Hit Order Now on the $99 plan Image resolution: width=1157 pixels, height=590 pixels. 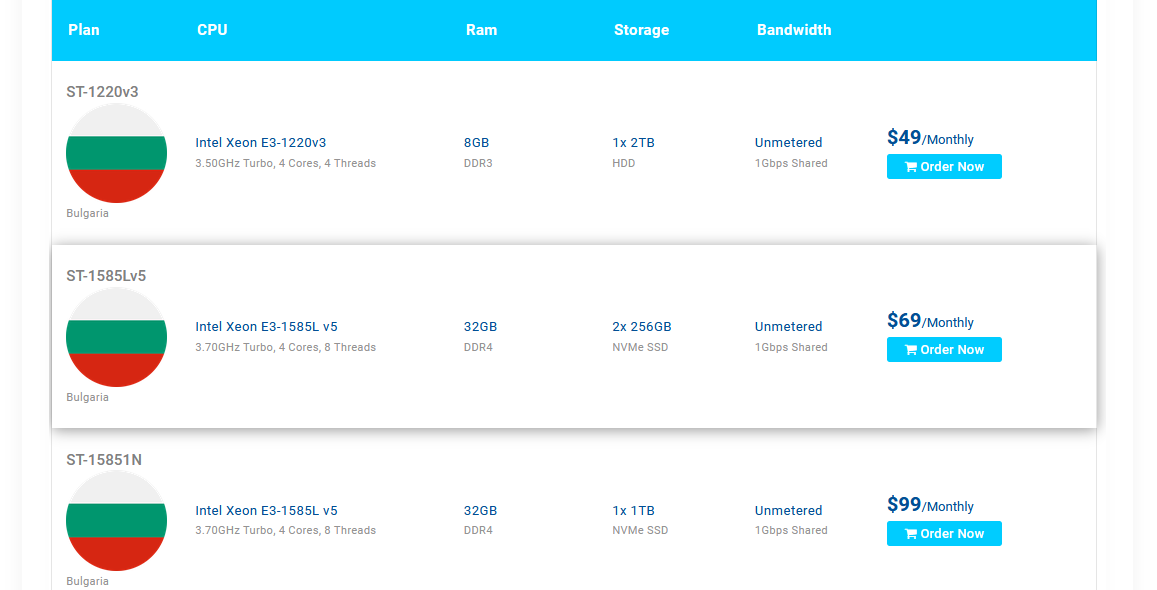coord(944,534)
